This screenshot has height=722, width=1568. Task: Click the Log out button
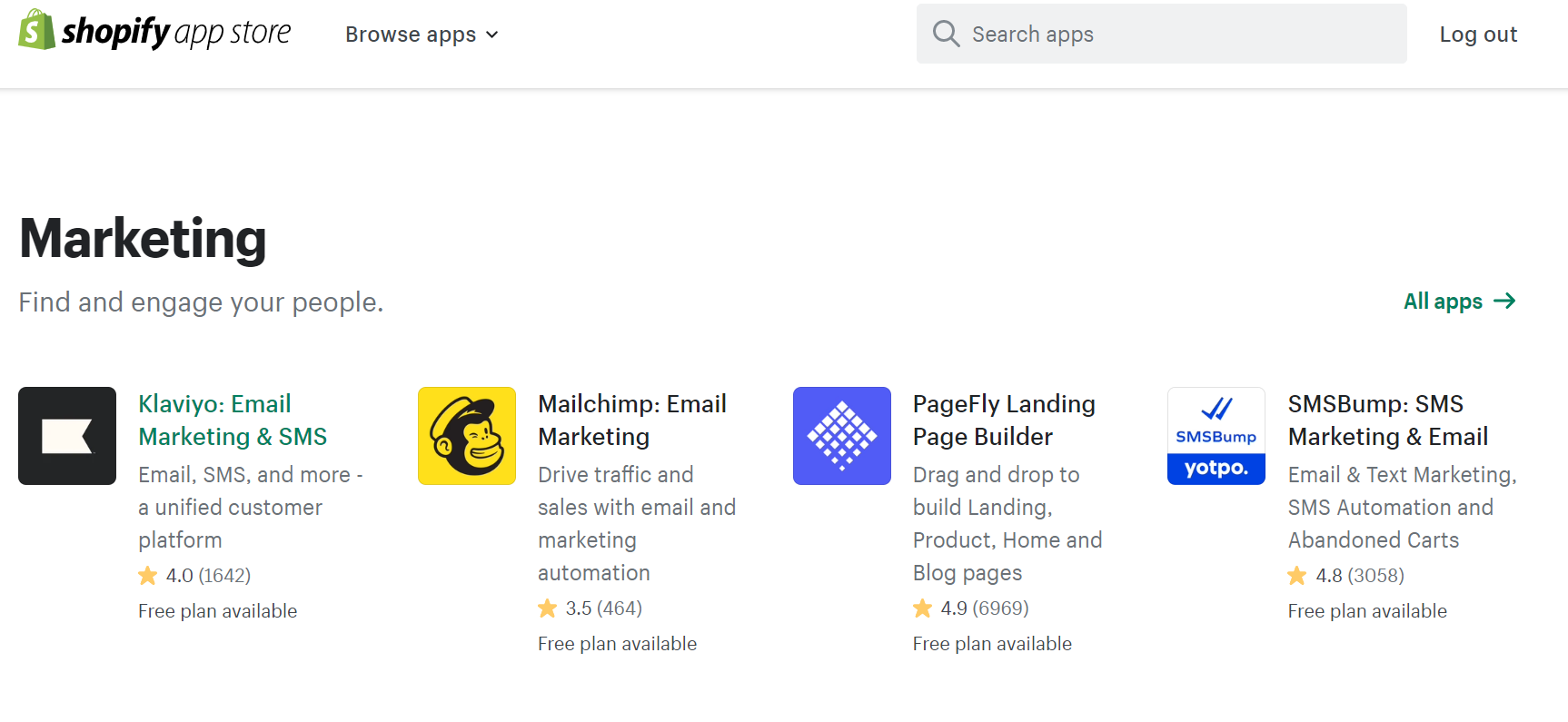tap(1478, 34)
